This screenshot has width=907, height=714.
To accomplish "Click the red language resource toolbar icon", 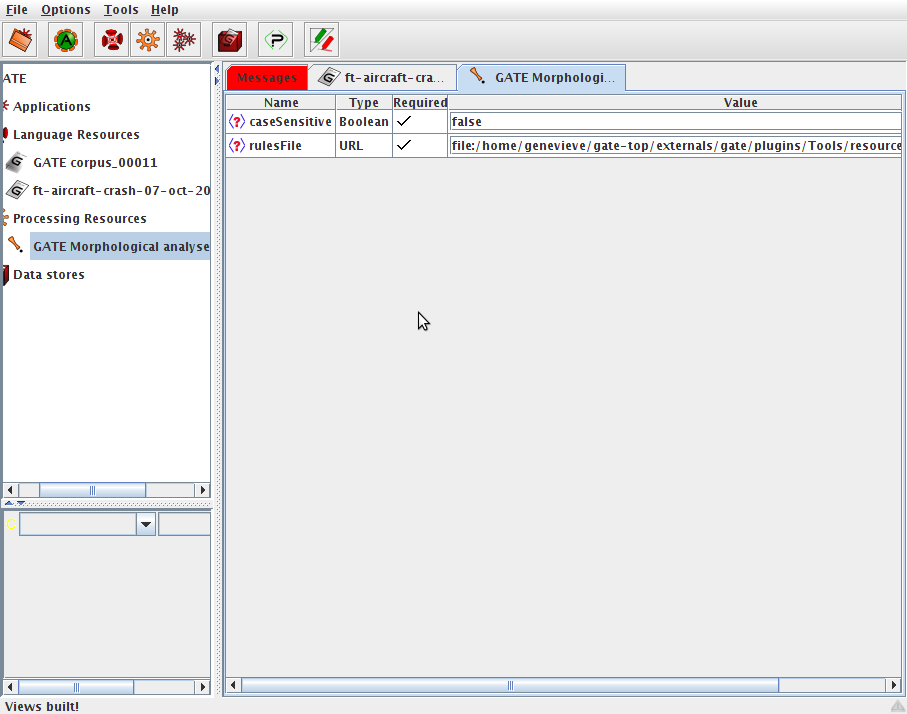I will pyautogui.click(x=112, y=40).
